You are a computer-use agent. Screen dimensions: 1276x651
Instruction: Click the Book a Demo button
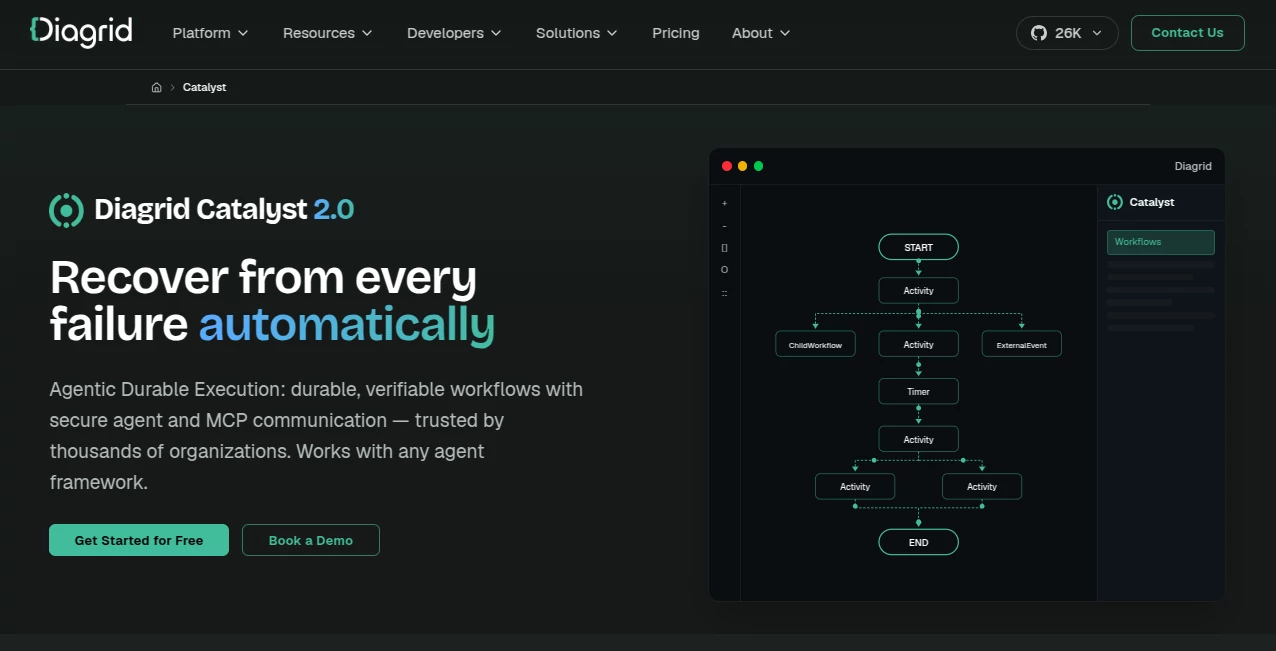click(311, 540)
